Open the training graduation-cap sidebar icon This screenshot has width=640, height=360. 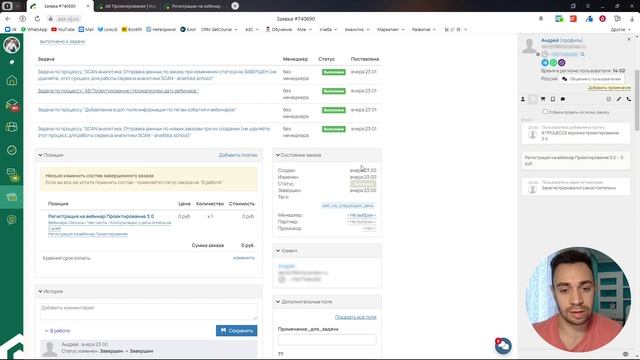point(11,104)
